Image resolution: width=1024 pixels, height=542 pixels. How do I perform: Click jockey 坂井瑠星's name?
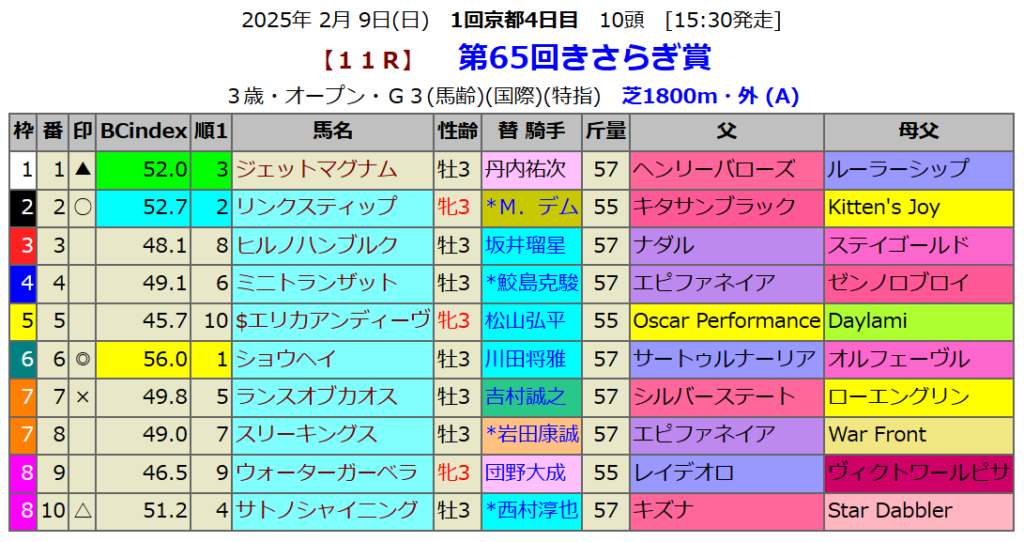point(525,245)
